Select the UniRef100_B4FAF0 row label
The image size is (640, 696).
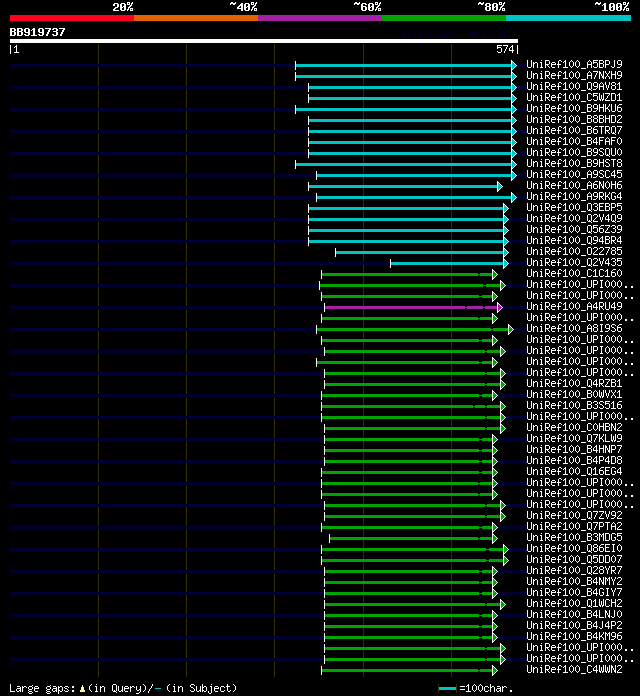point(574,142)
